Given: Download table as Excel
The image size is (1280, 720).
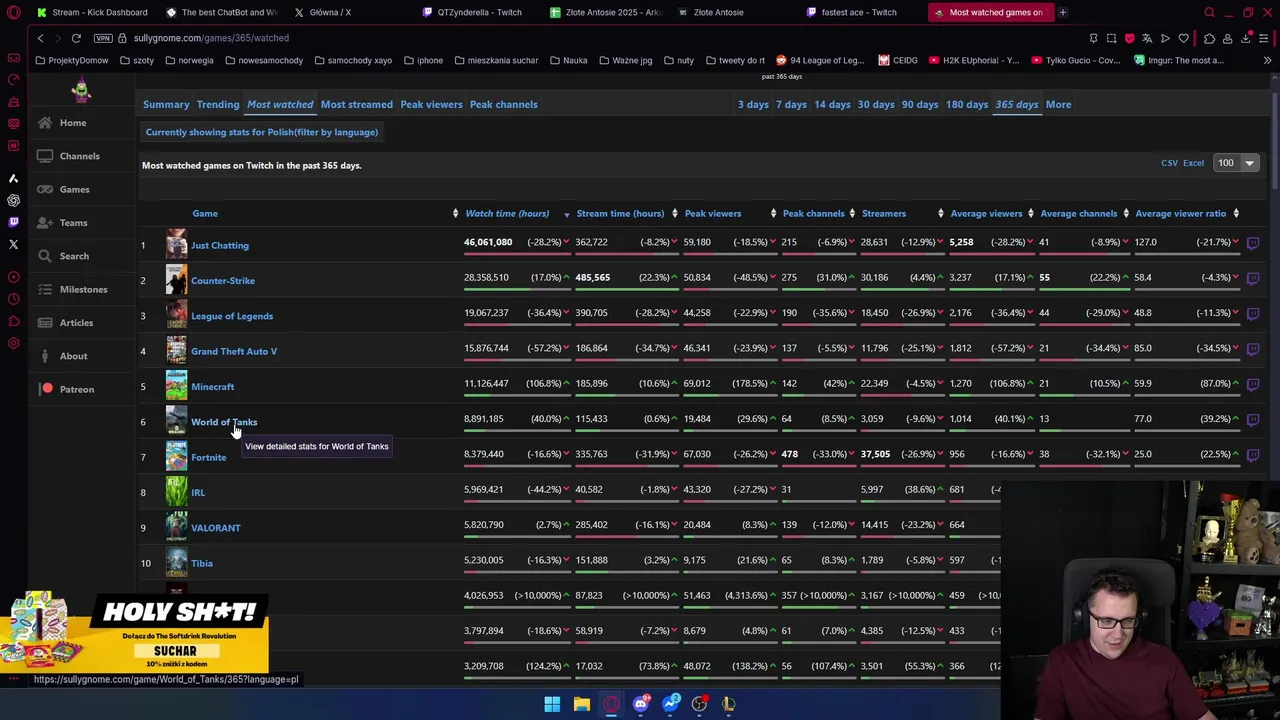Looking at the screenshot, I should pyautogui.click(x=1194, y=163).
